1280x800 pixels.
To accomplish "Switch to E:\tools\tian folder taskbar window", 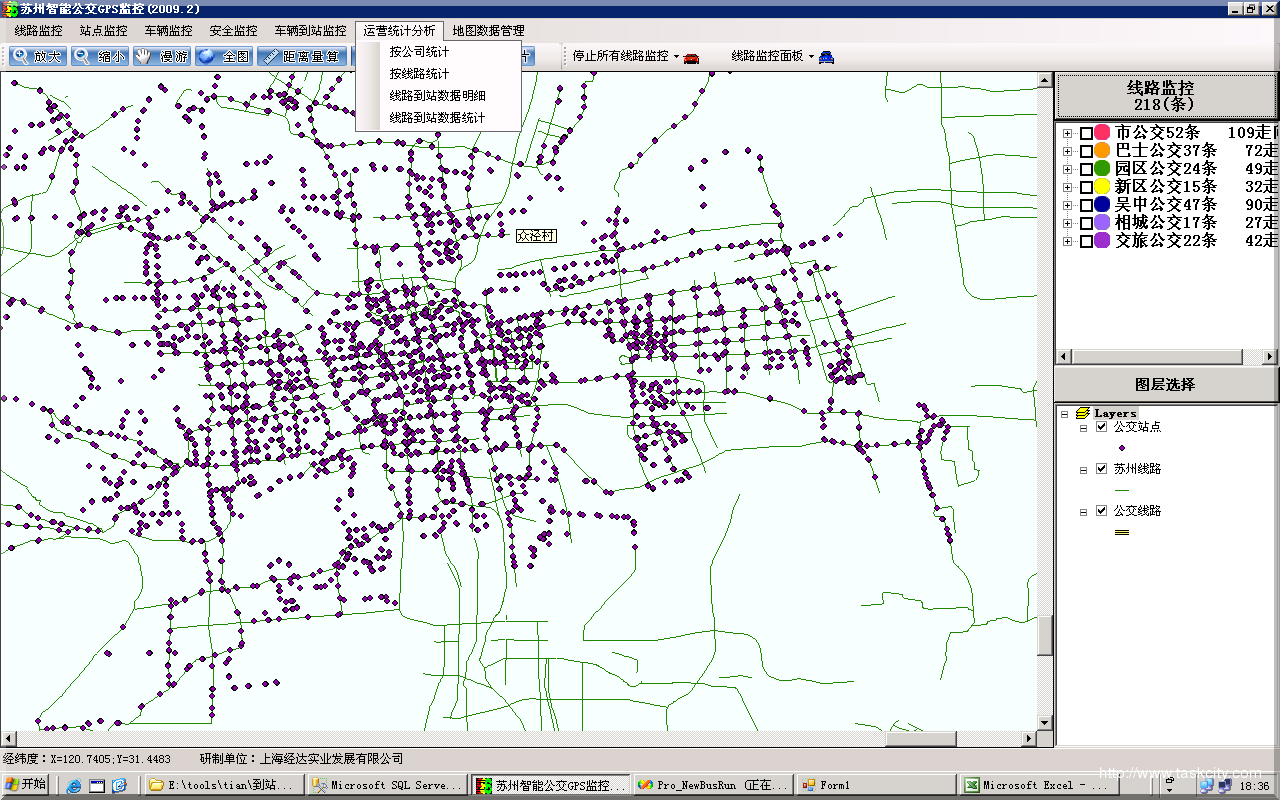I will (224, 786).
